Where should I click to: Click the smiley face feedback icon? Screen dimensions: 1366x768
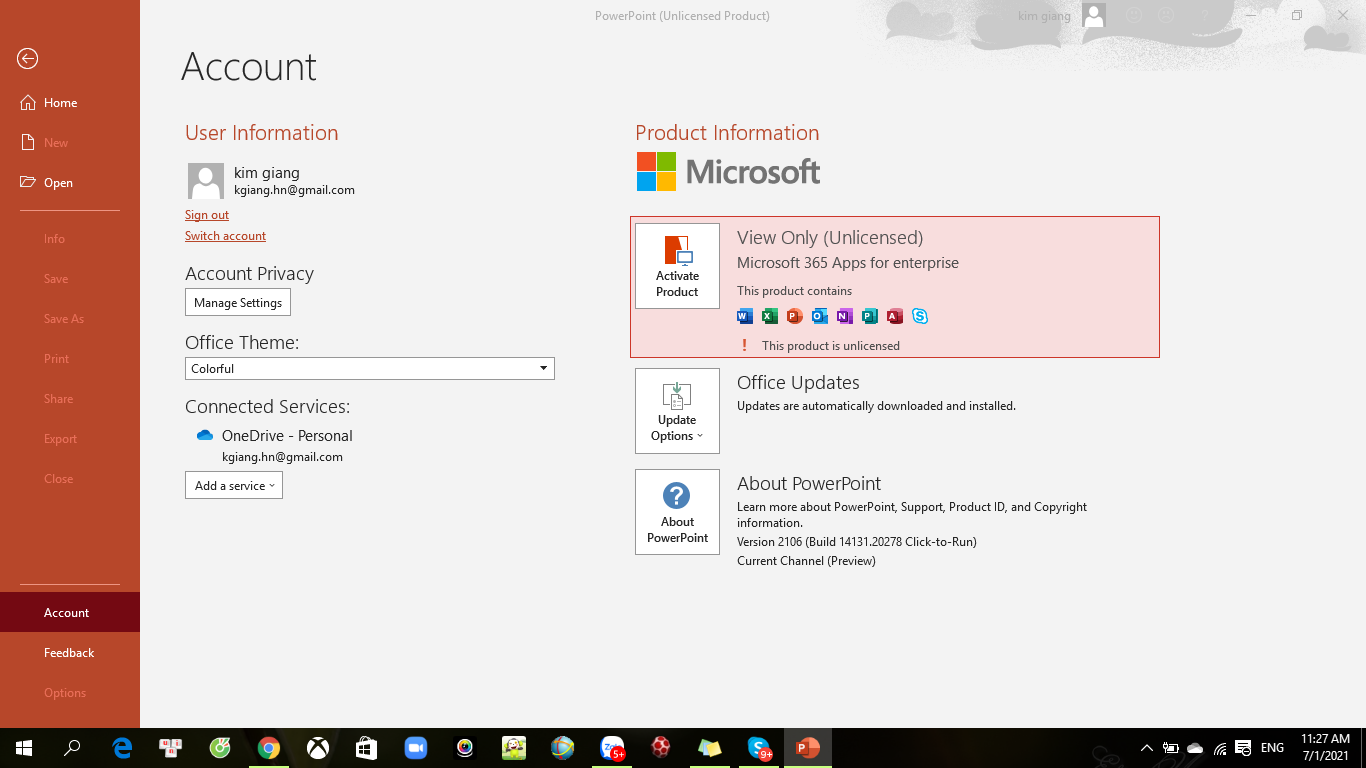click(x=1134, y=15)
